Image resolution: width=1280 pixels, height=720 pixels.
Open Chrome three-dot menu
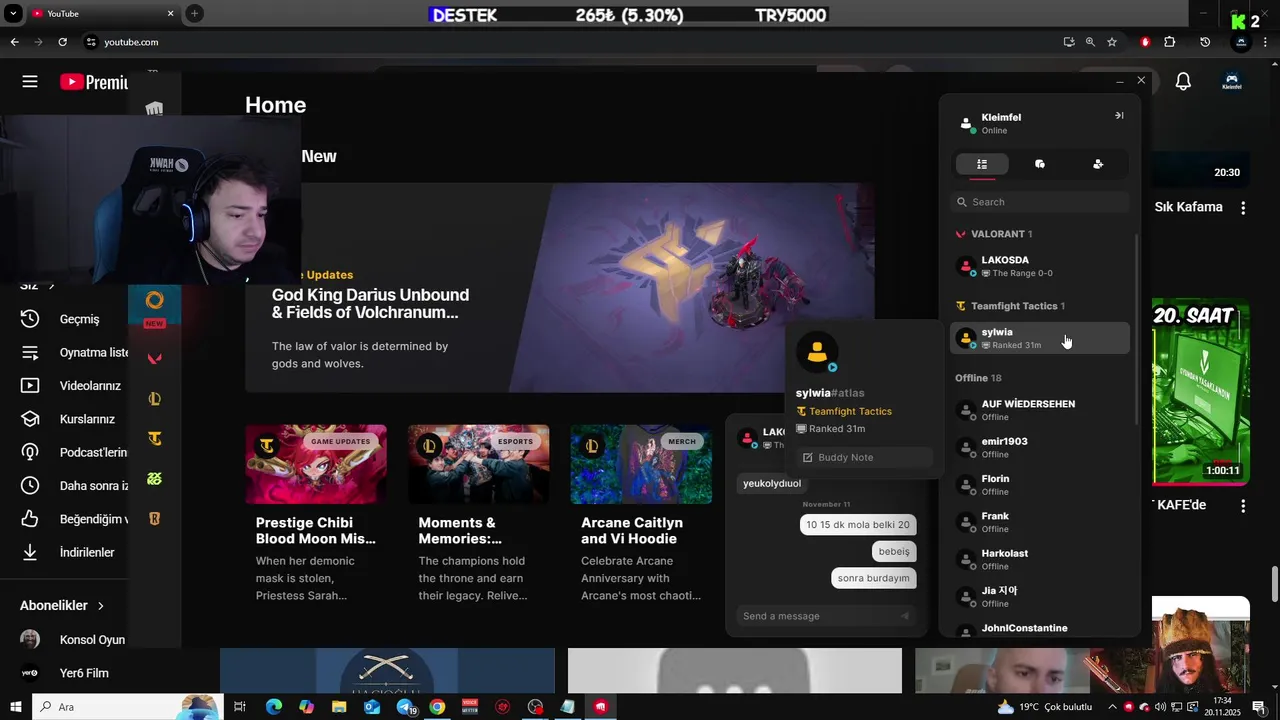tap(1266, 42)
